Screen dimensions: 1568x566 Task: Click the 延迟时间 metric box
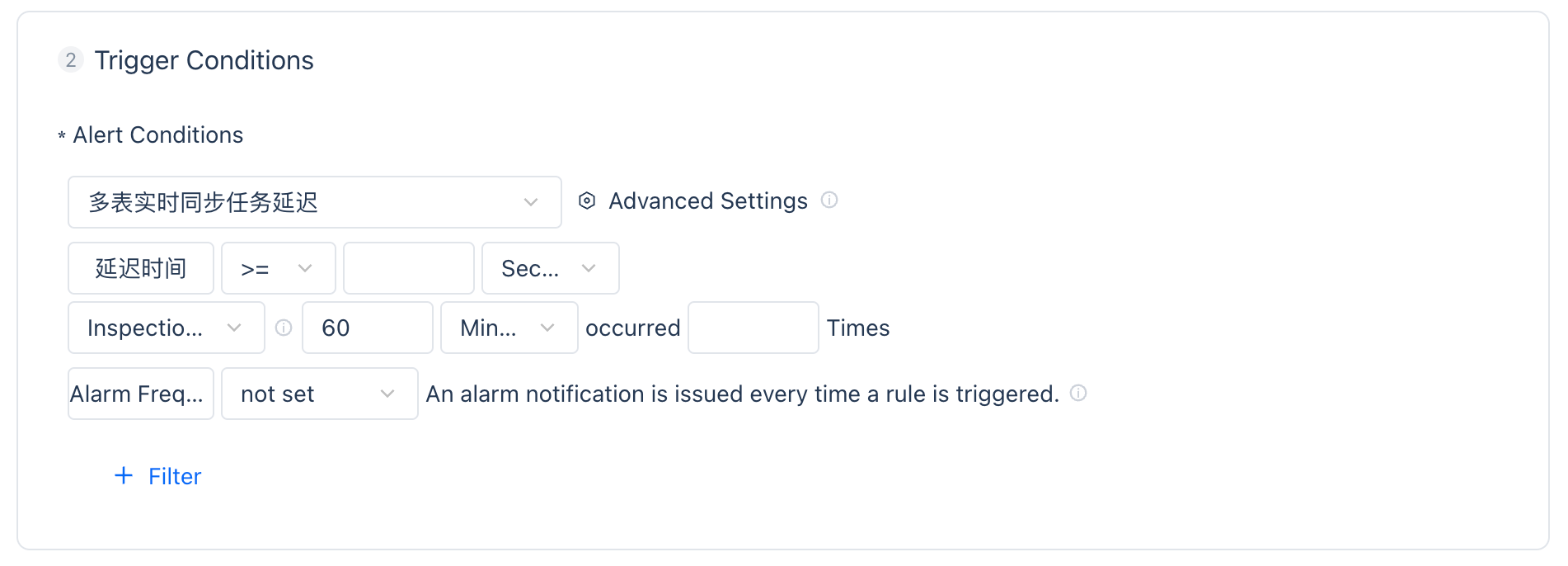pyautogui.click(x=141, y=268)
